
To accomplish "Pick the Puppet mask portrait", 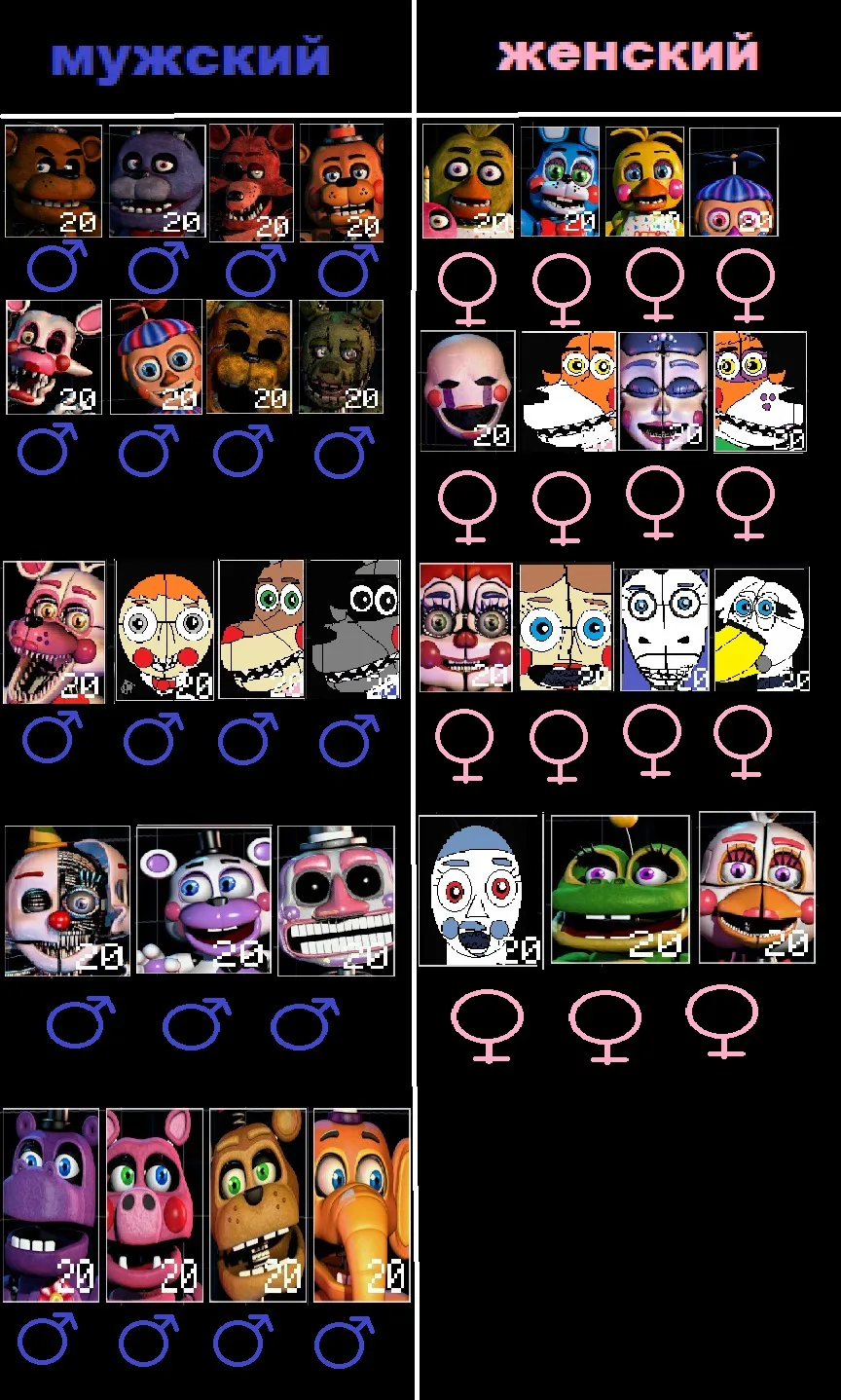I will (467, 391).
